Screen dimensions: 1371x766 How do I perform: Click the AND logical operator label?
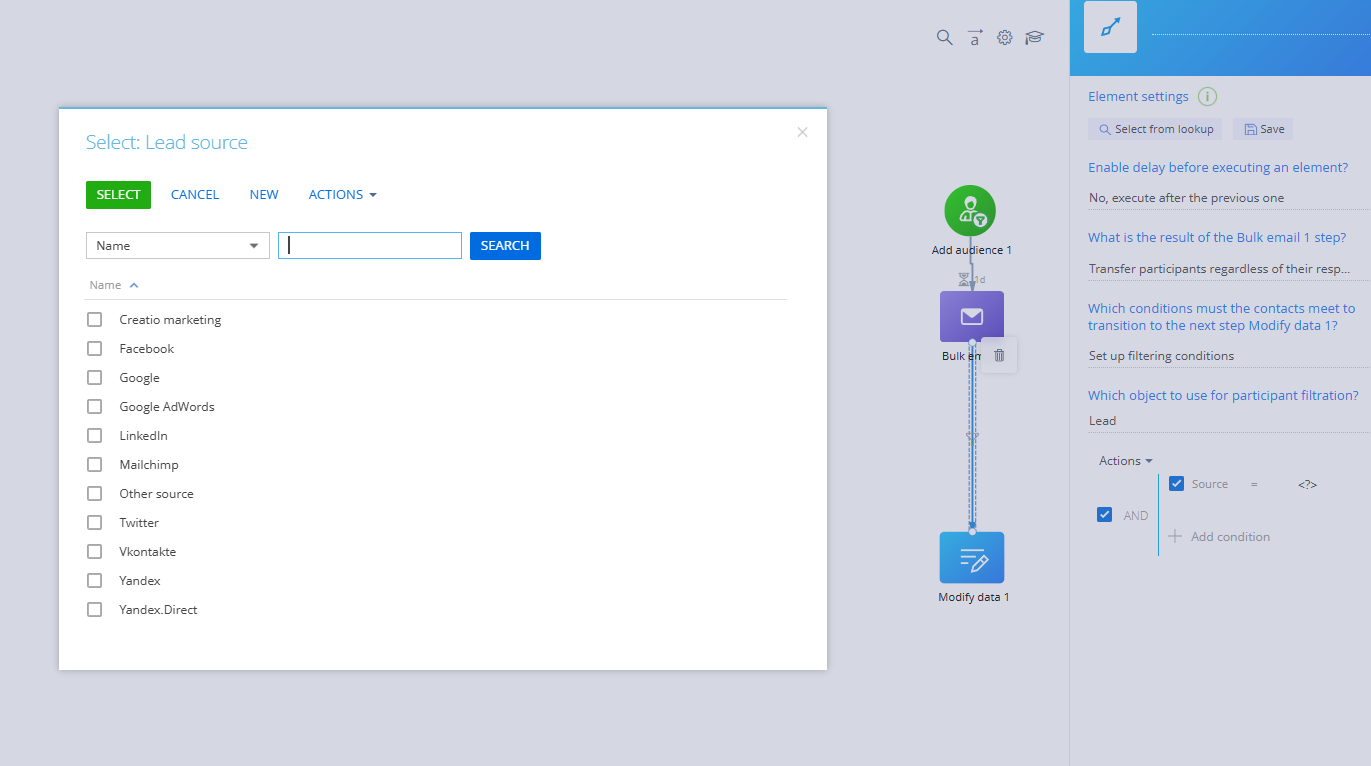coord(1136,516)
